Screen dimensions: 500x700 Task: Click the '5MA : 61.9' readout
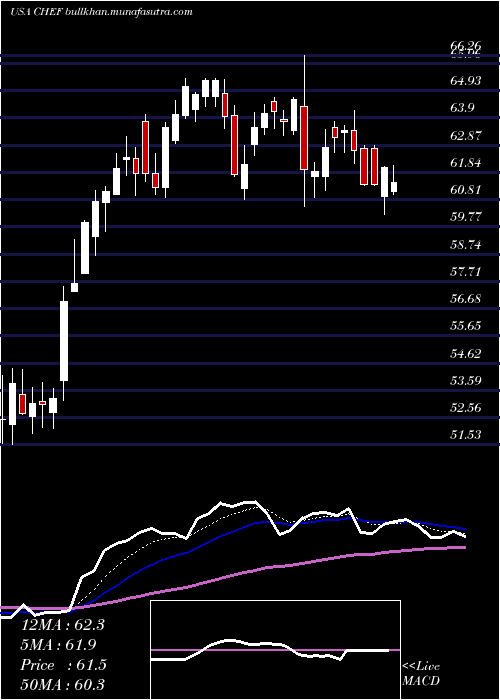point(58,645)
